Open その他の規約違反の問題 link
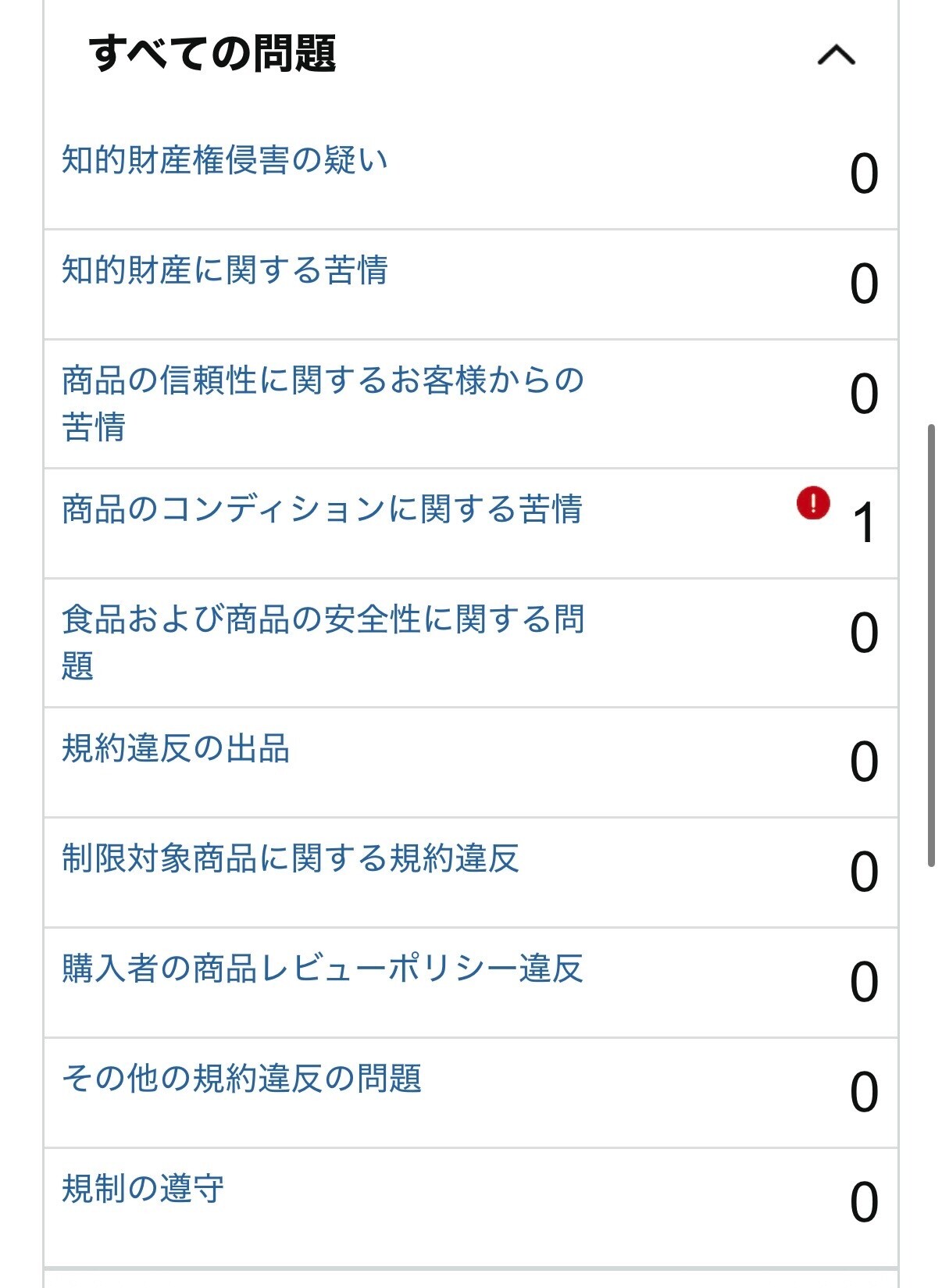942x1288 pixels. pos(242,1079)
